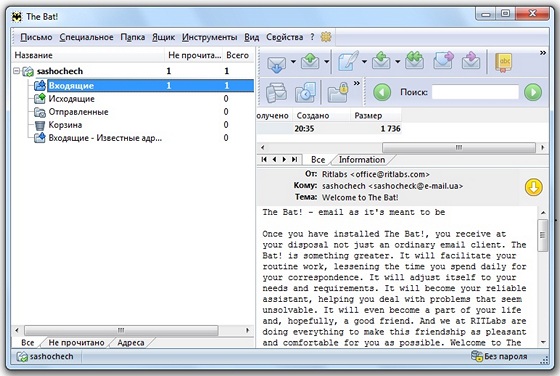Screen dimensions: 560x376
Task: Click the Не прочита... column header
Action: 194,55
